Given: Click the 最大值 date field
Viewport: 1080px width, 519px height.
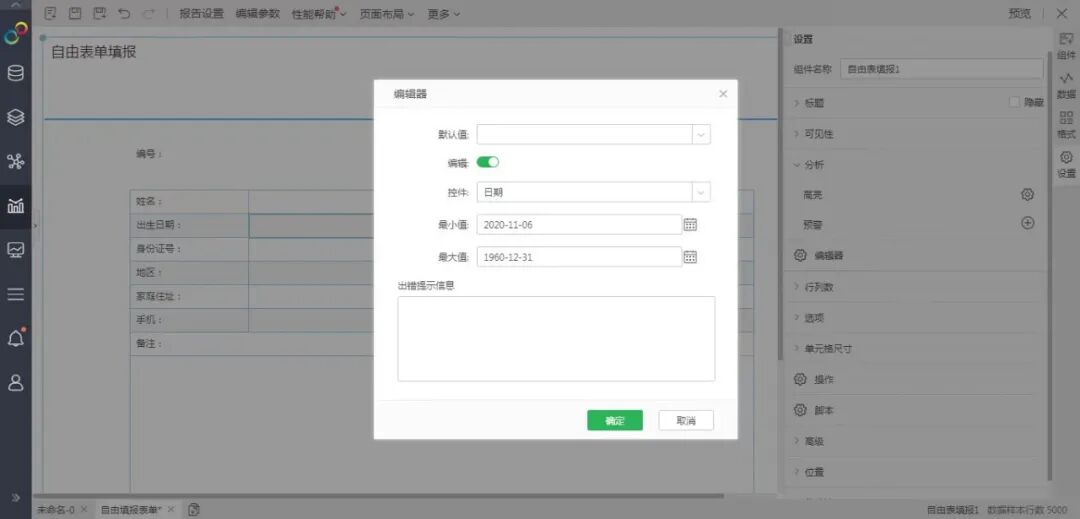Looking at the screenshot, I should click(579, 257).
